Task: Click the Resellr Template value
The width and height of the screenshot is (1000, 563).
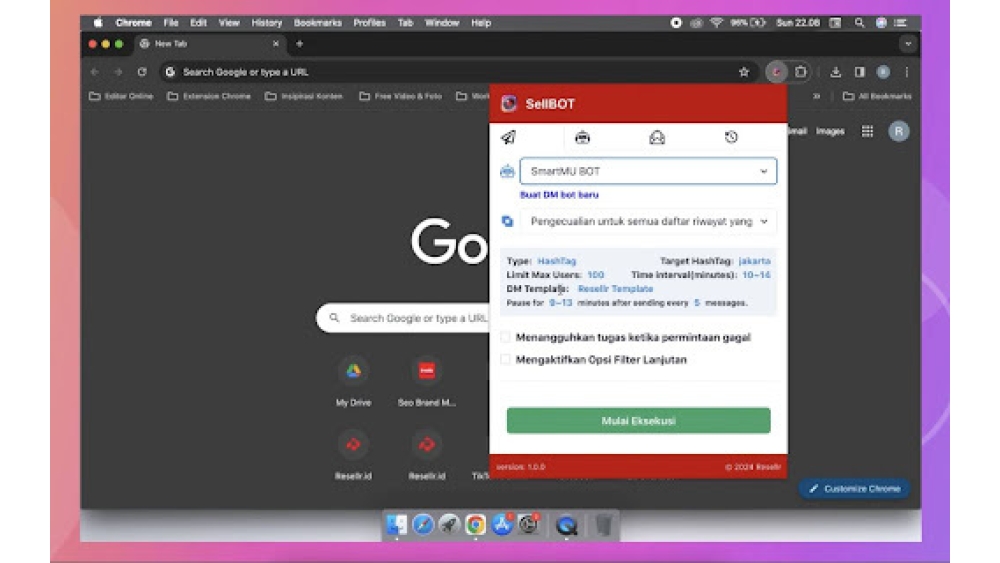Action: (x=615, y=289)
